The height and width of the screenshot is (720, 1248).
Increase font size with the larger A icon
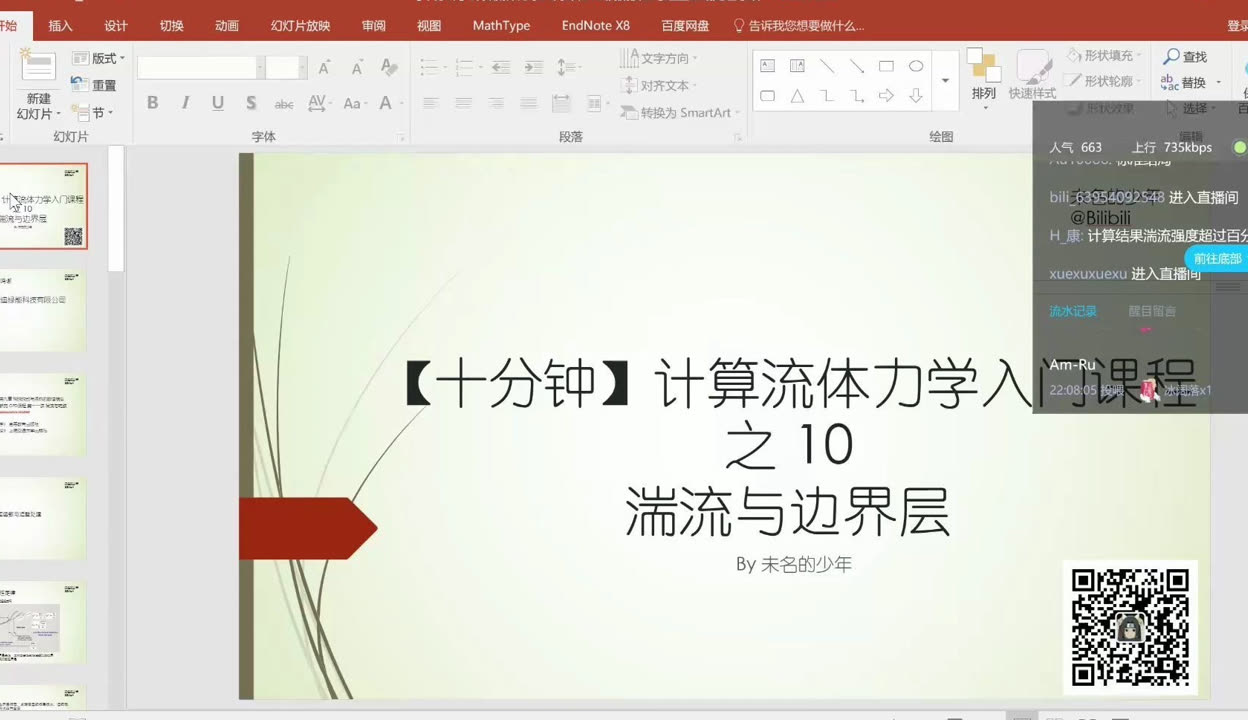(324, 68)
